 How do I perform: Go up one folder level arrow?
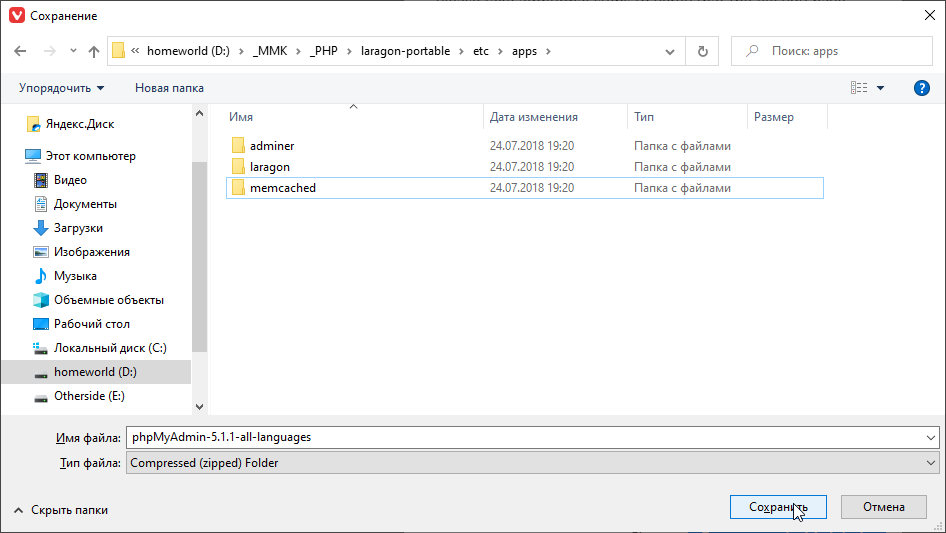pyautogui.click(x=94, y=51)
